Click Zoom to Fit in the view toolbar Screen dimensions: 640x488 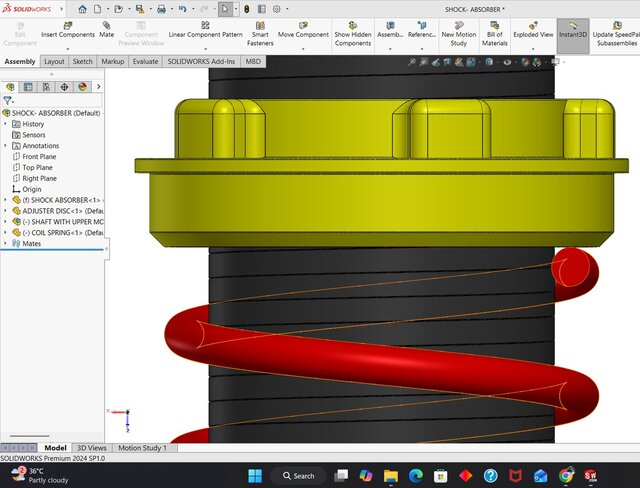click(412, 62)
